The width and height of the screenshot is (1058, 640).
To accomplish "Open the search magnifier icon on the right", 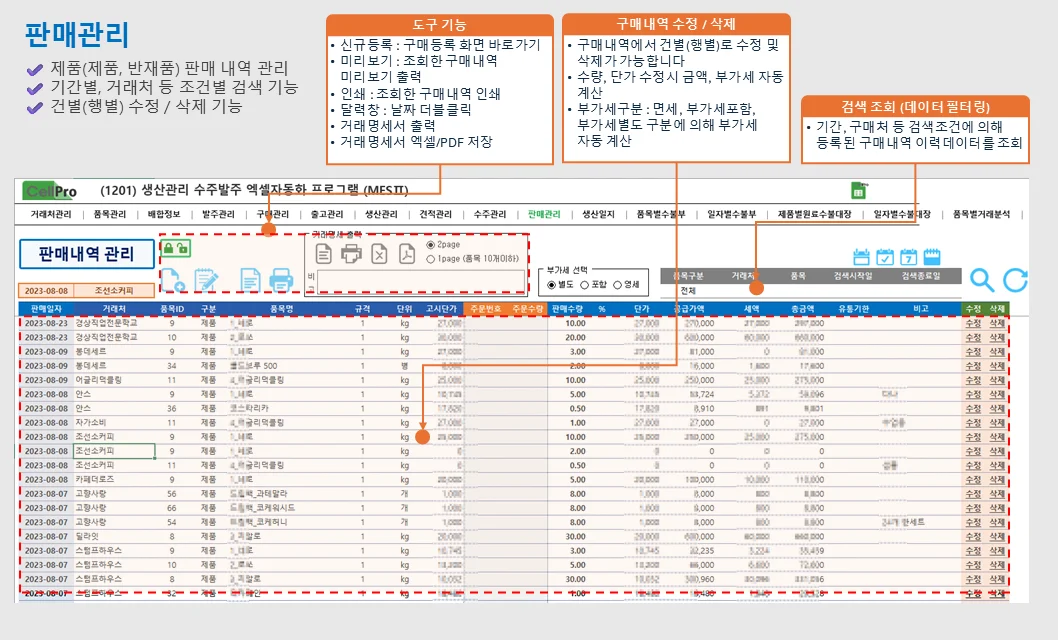I will 982,280.
